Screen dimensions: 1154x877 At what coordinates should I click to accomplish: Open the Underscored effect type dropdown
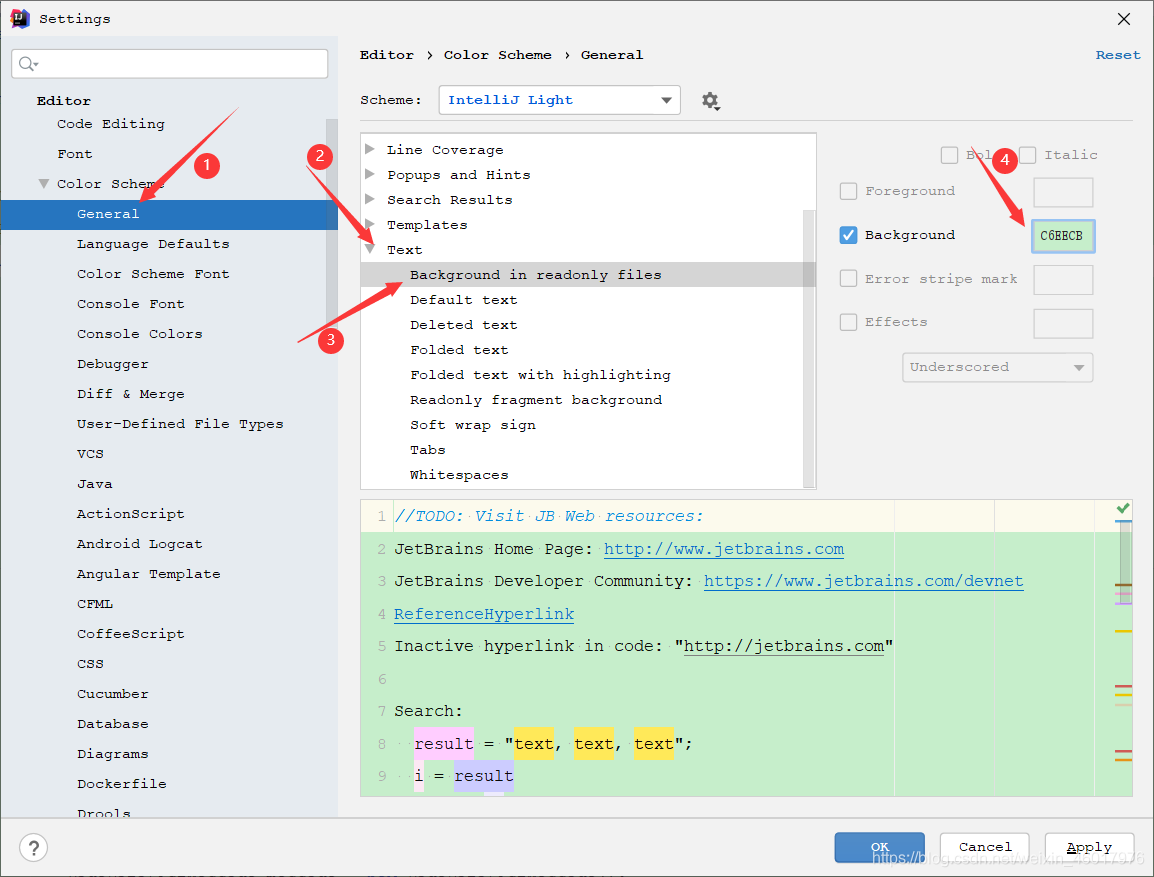click(997, 367)
